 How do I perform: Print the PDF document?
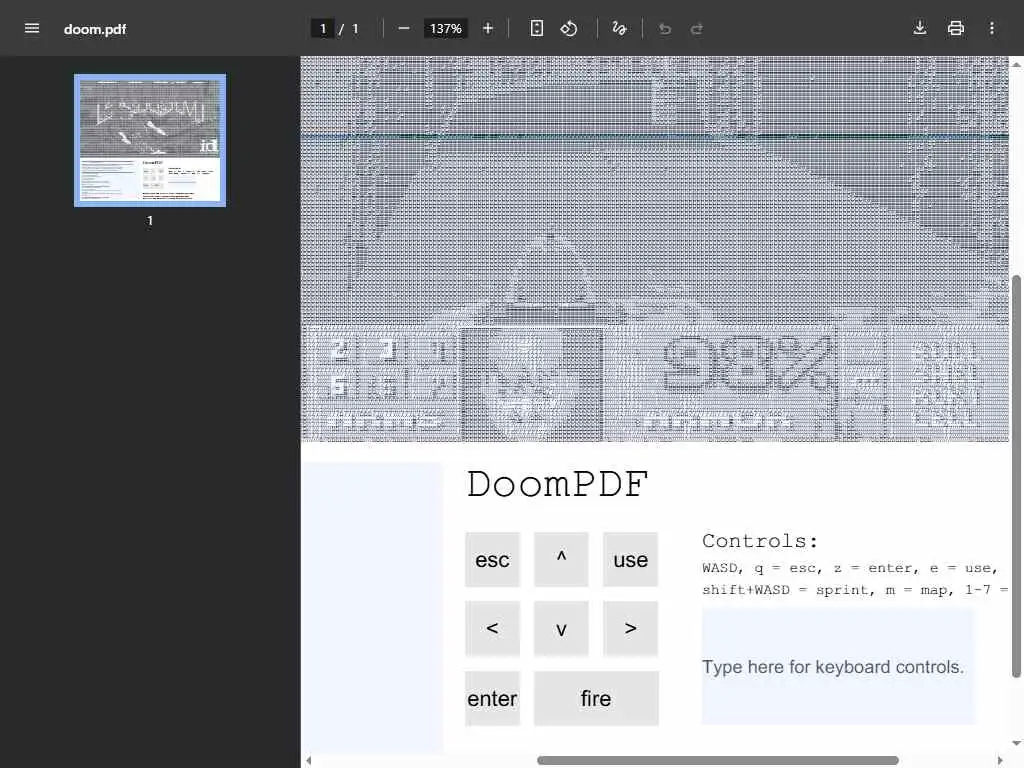pos(955,28)
